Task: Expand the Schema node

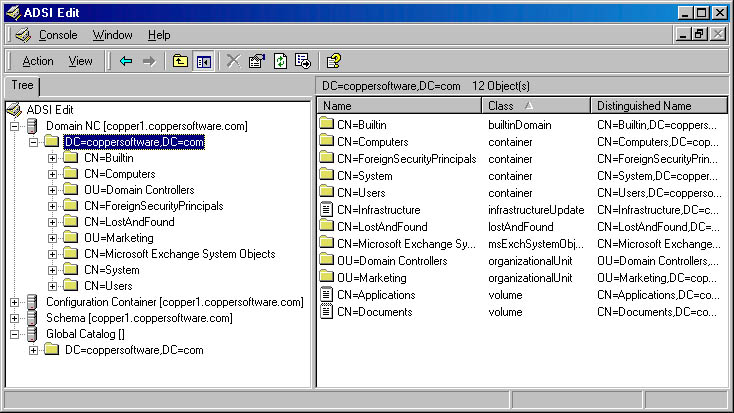Action: coord(15,318)
